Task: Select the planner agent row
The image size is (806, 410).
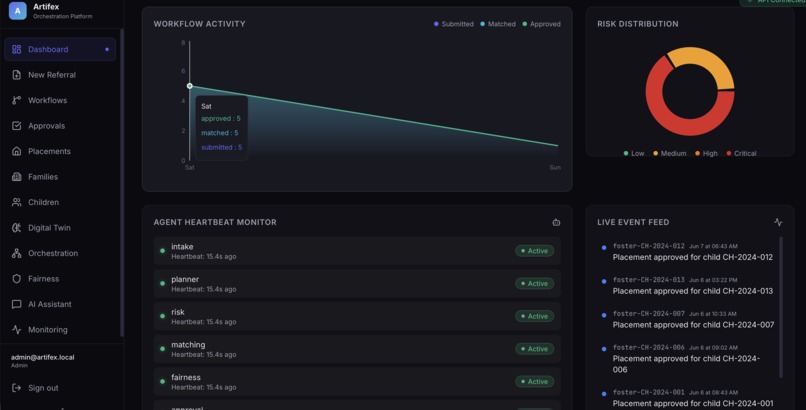Action: 357,284
